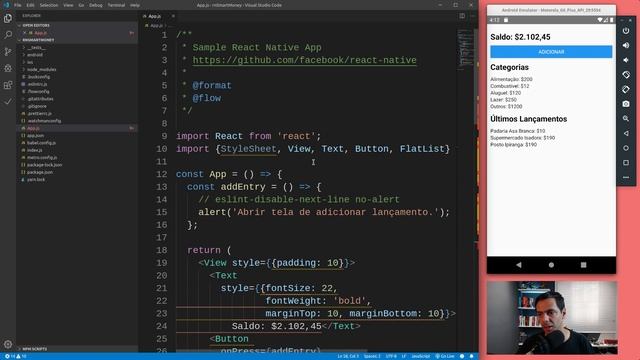Open the Debug menu
640x360 pixels.
pos(96,5)
